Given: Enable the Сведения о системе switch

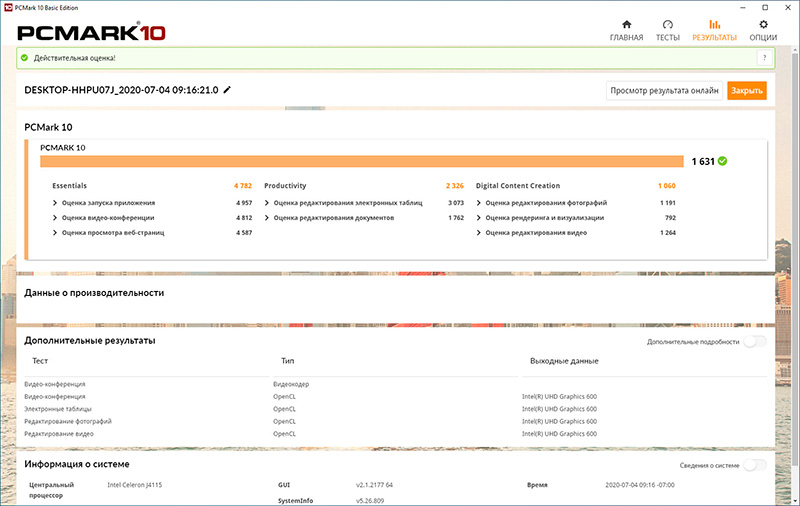Looking at the screenshot, I should coord(754,464).
